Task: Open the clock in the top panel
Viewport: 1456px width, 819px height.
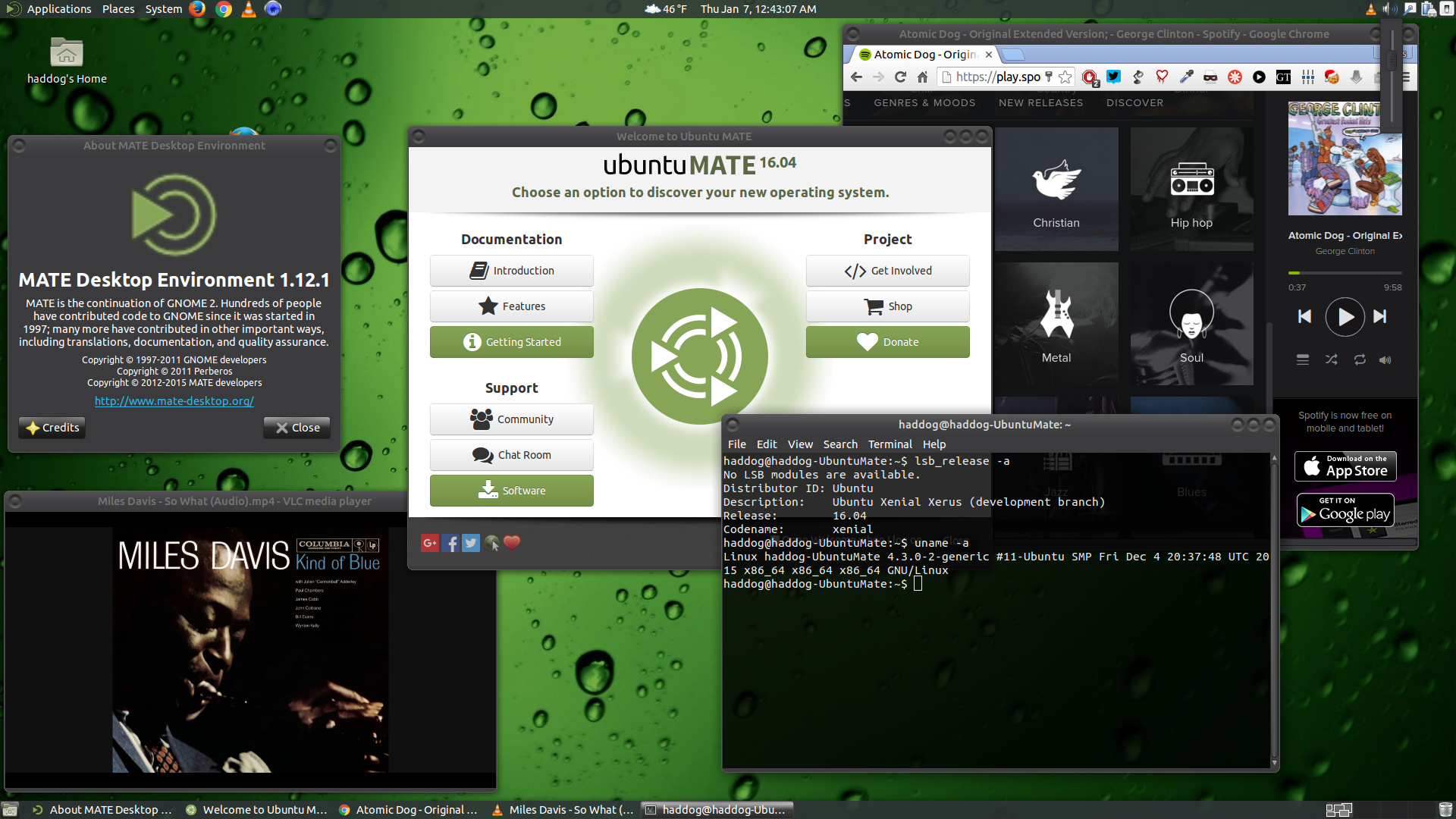Action: tap(758, 9)
